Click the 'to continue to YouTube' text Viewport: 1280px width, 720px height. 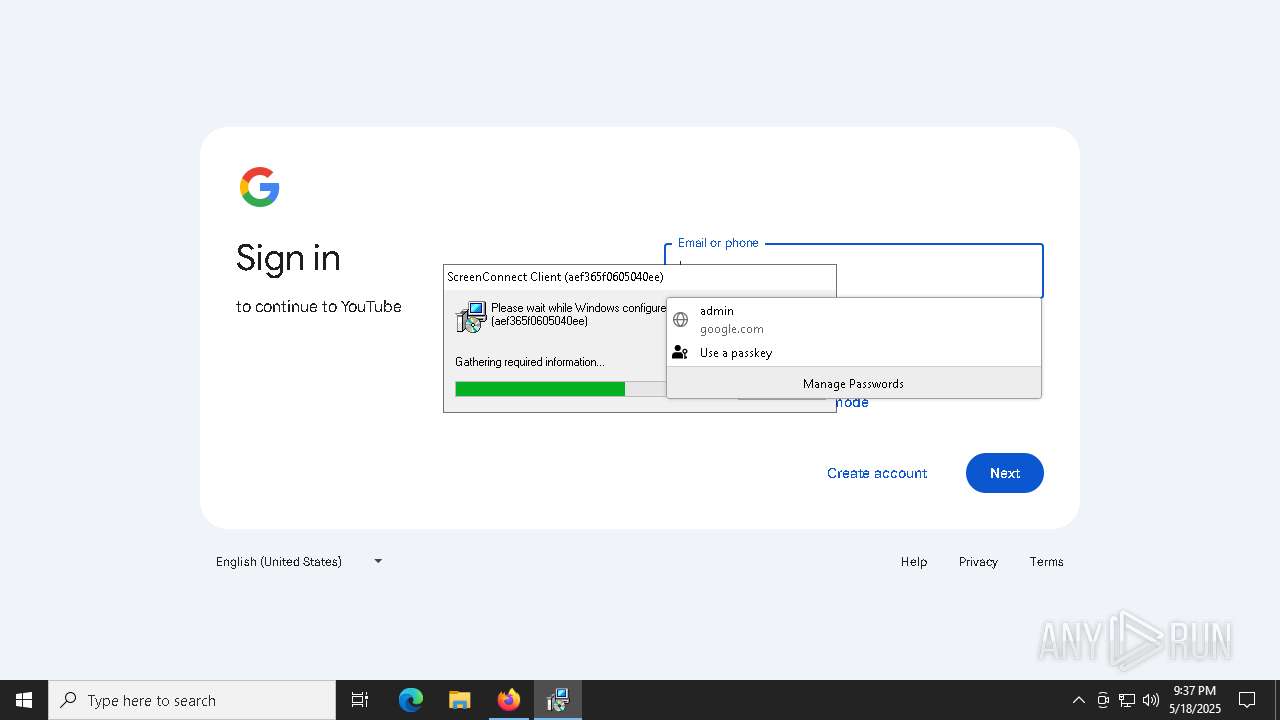coord(319,307)
